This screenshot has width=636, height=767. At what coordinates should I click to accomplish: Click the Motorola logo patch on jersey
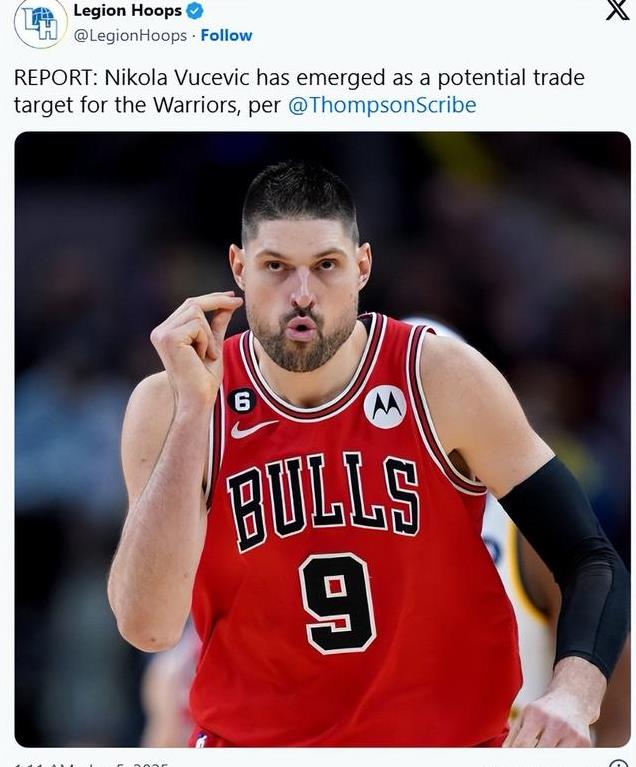pos(385,406)
